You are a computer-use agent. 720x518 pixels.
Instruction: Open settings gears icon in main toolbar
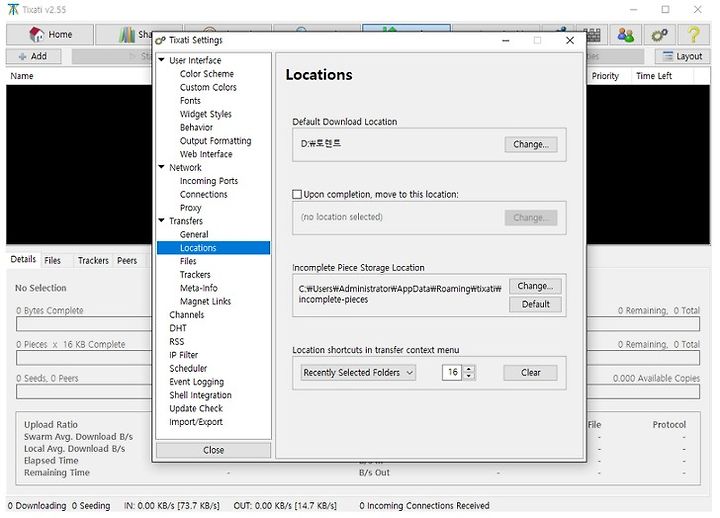click(660, 34)
